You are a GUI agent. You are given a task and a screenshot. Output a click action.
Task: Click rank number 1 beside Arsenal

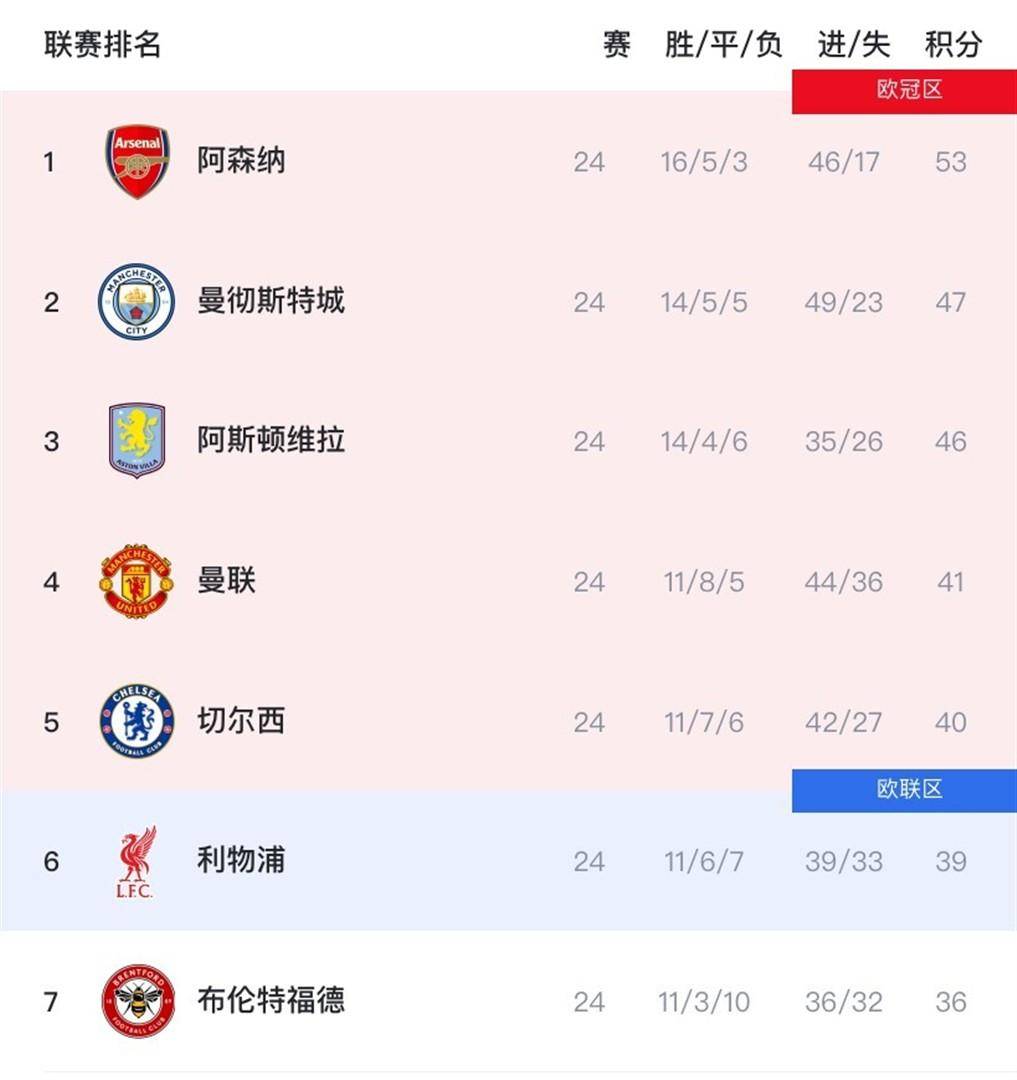click(x=51, y=161)
